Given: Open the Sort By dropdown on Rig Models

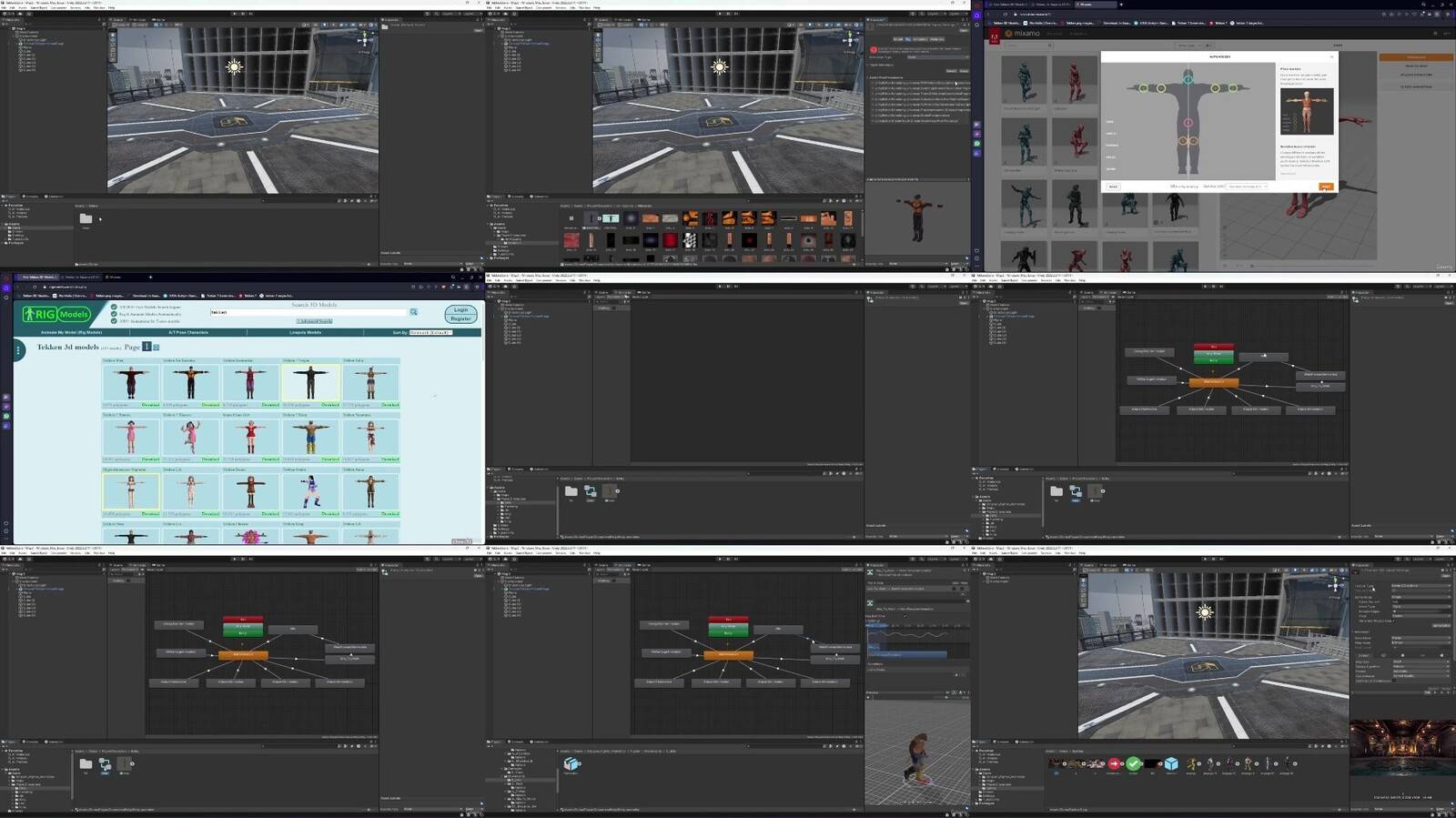Looking at the screenshot, I should click(x=431, y=332).
